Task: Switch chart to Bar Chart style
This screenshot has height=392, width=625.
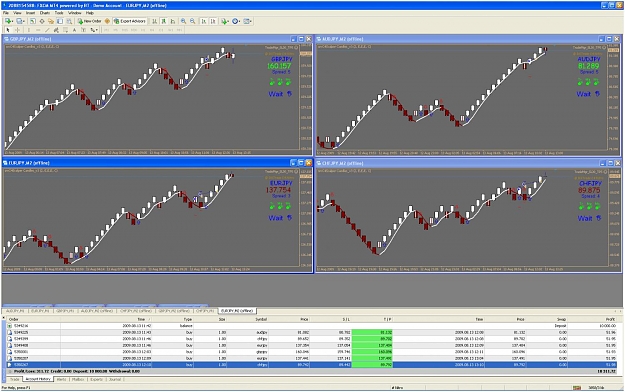Action: coord(154,21)
